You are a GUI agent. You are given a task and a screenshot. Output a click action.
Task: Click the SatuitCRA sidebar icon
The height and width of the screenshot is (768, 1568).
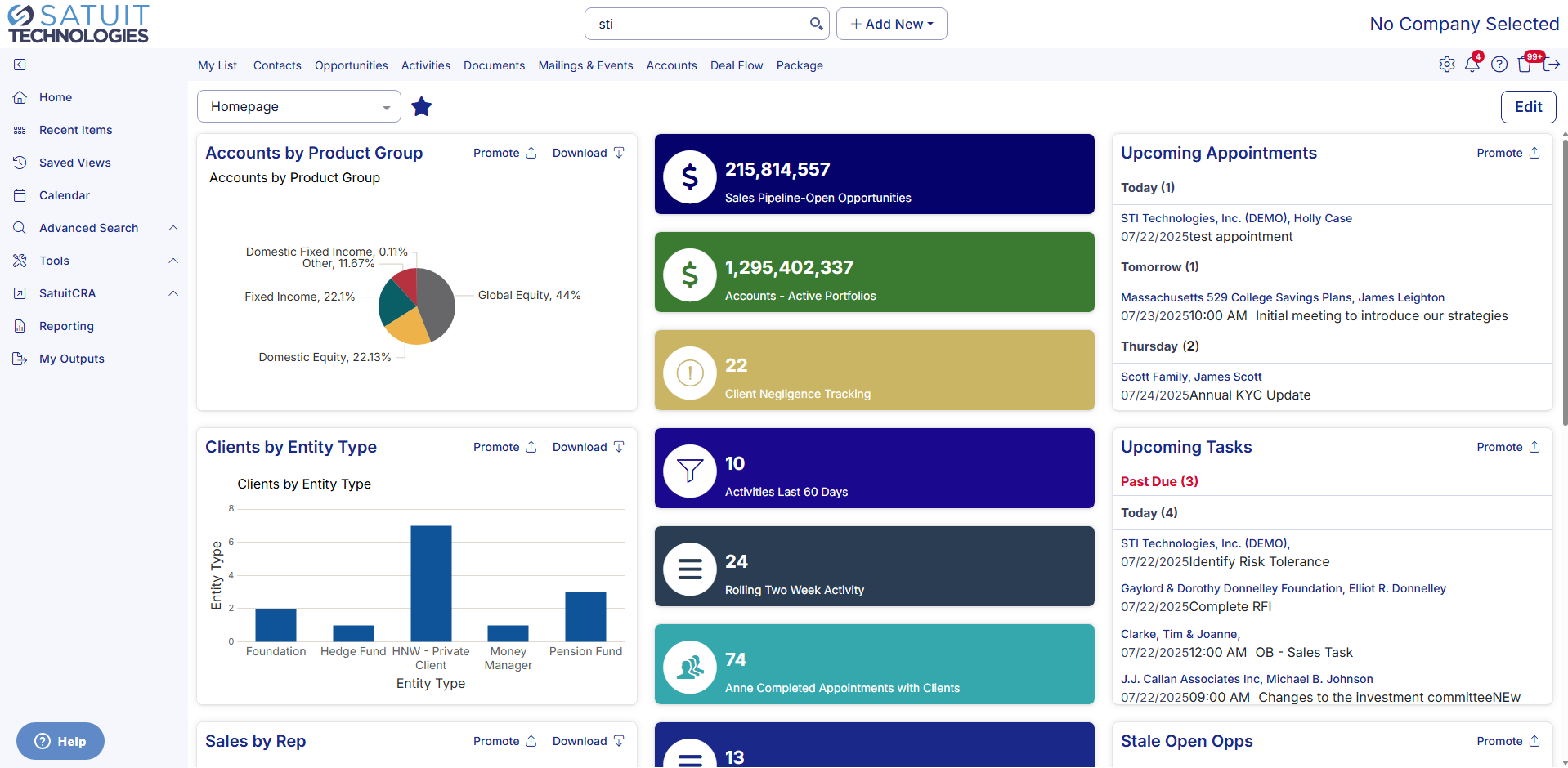20,293
